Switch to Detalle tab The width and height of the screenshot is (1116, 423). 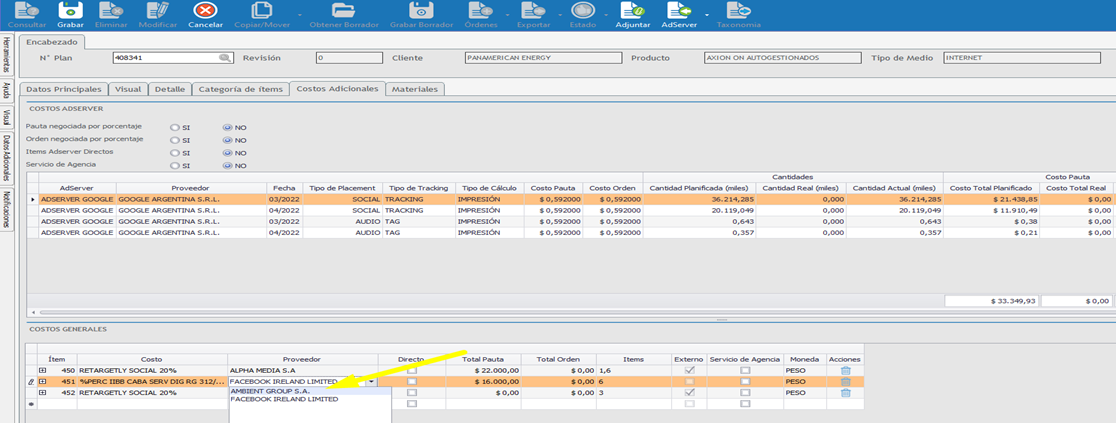169,89
